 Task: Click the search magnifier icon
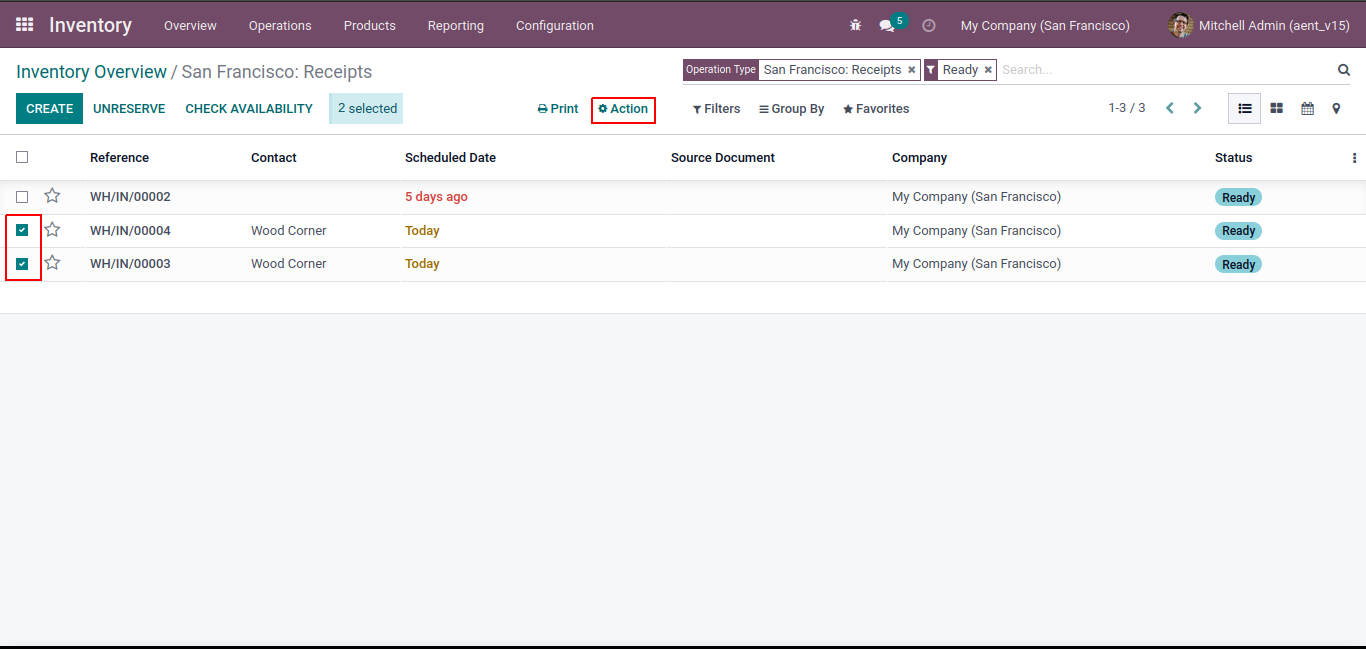tap(1344, 70)
